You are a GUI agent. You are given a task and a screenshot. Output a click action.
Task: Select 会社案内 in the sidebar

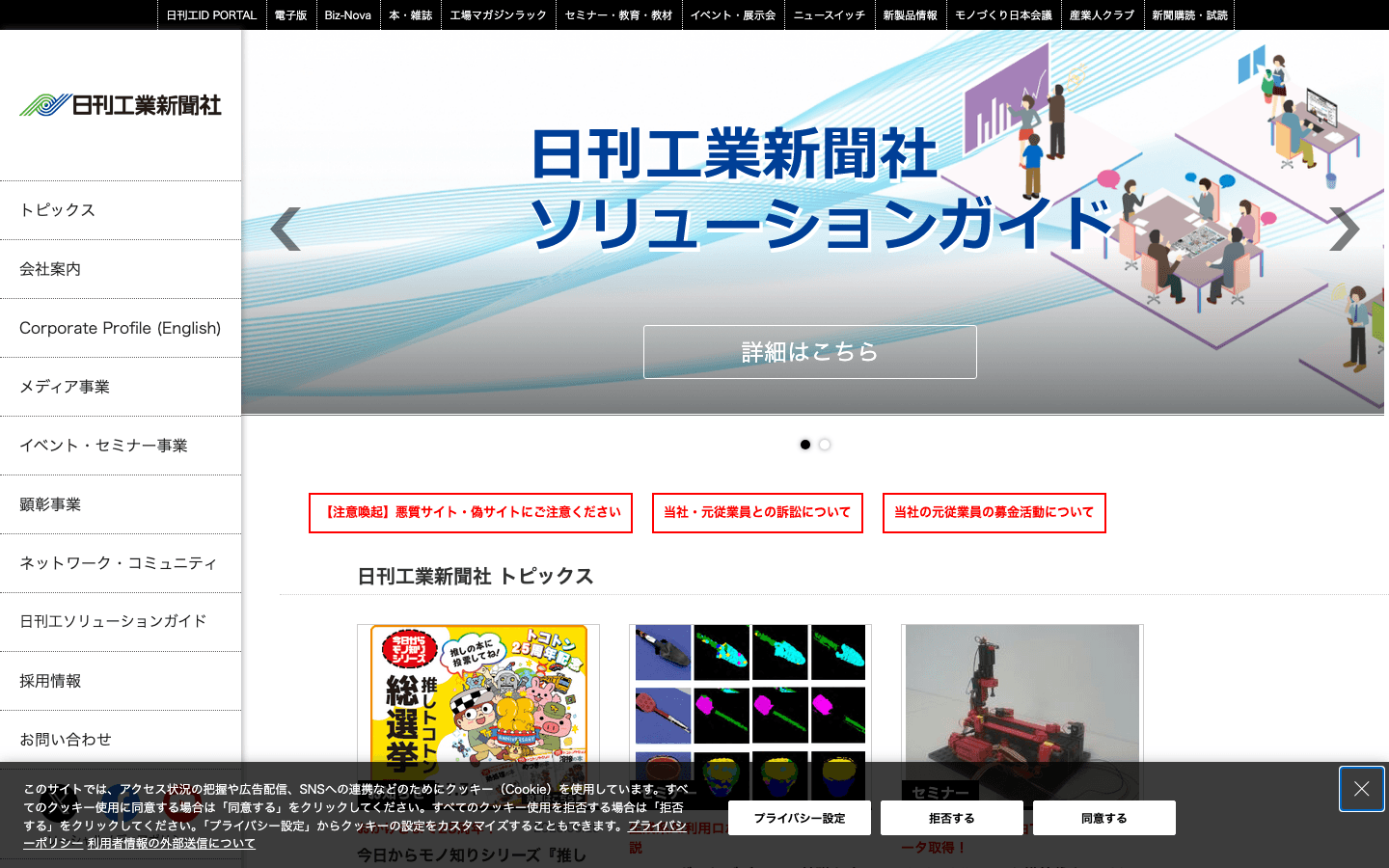pos(121,269)
